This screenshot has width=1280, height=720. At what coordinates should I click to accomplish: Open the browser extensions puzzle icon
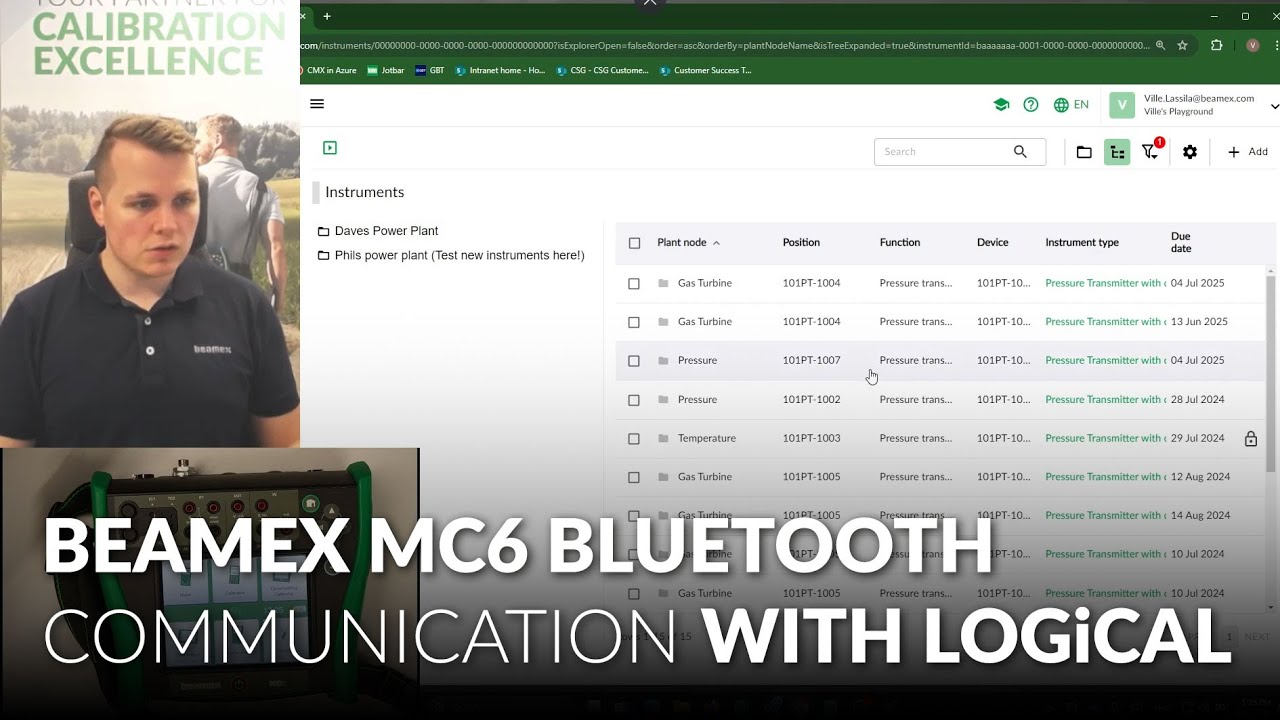[x=1217, y=45]
